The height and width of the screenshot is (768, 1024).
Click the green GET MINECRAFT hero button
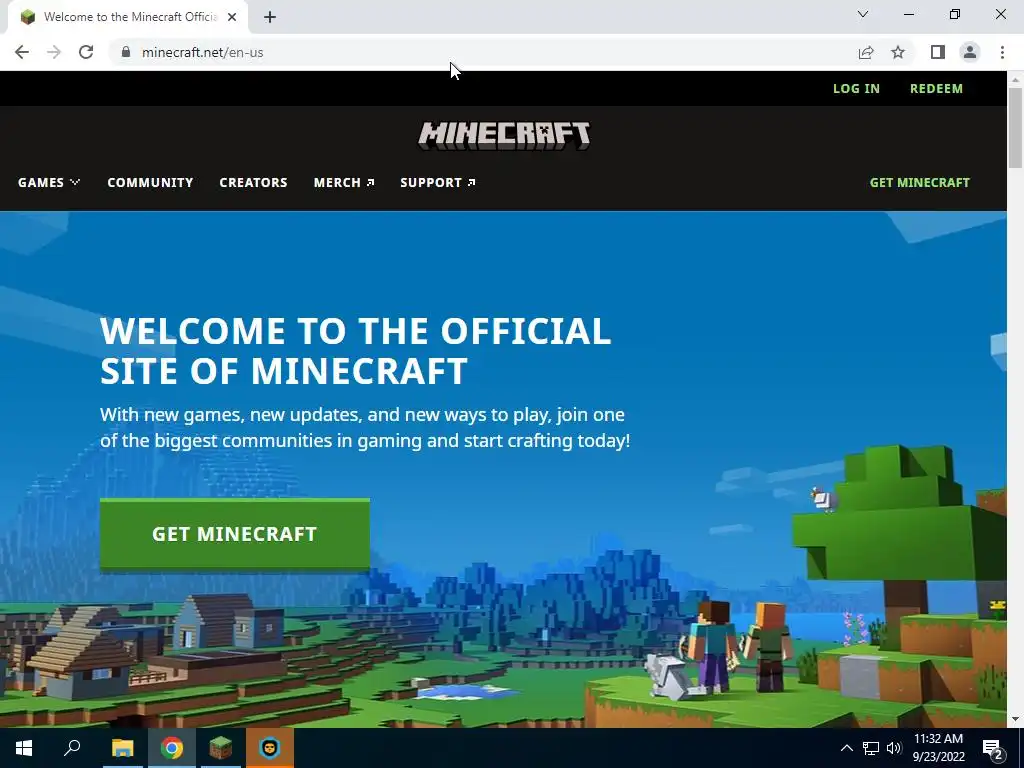[235, 534]
